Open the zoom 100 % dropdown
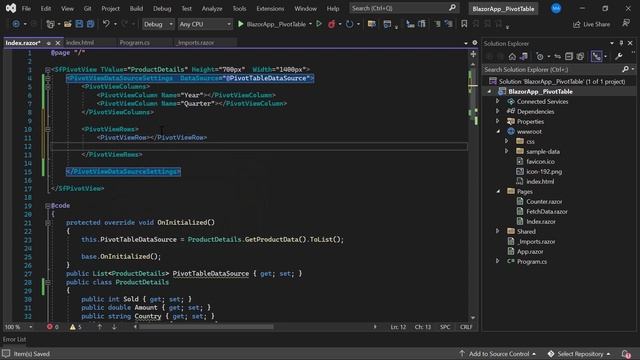The width and height of the screenshot is (640, 360). (x=31, y=327)
